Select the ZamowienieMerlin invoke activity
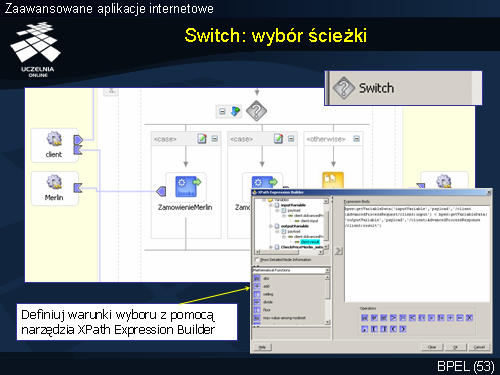Image resolution: width=500 pixels, height=375 pixels. click(186, 186)
